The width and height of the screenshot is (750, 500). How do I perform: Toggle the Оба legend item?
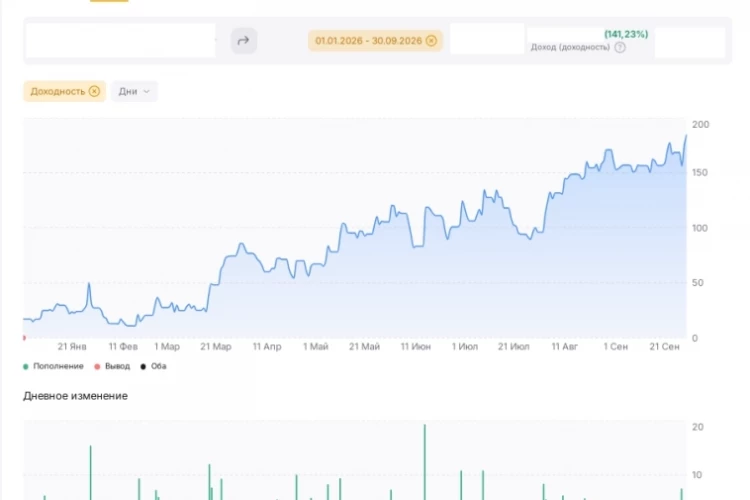point(153,366)
